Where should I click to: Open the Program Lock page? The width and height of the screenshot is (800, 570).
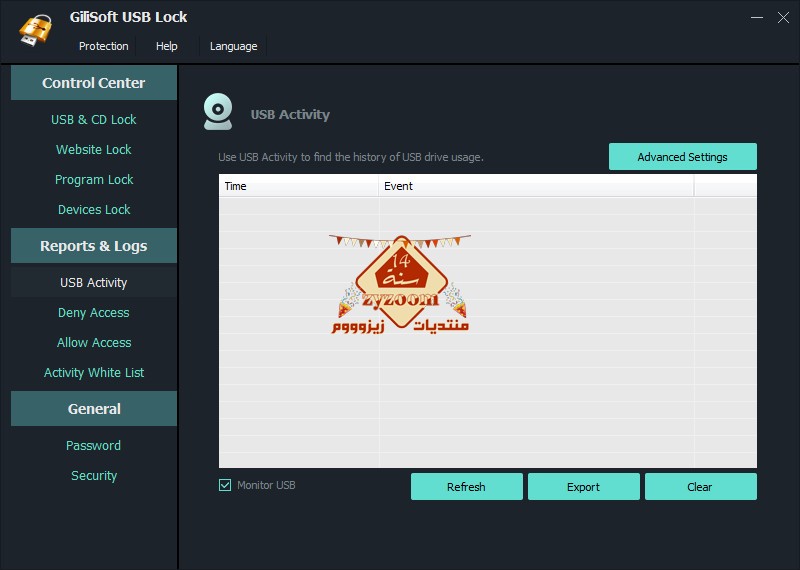(x=94, y=180)
